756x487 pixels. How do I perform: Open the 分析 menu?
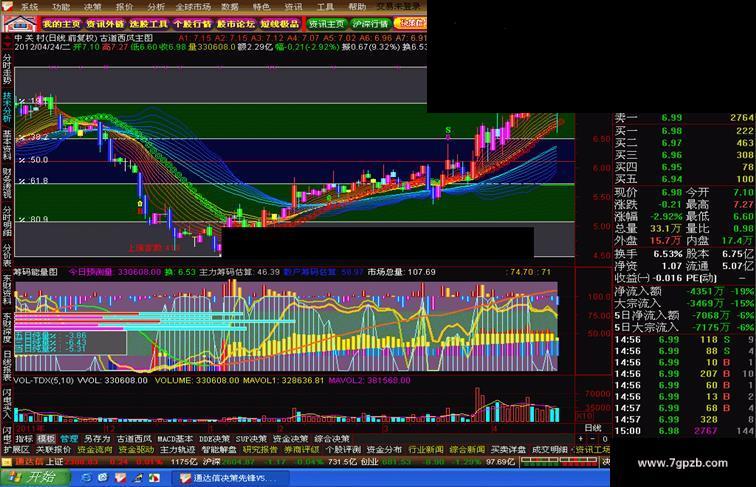click(156, 7)
